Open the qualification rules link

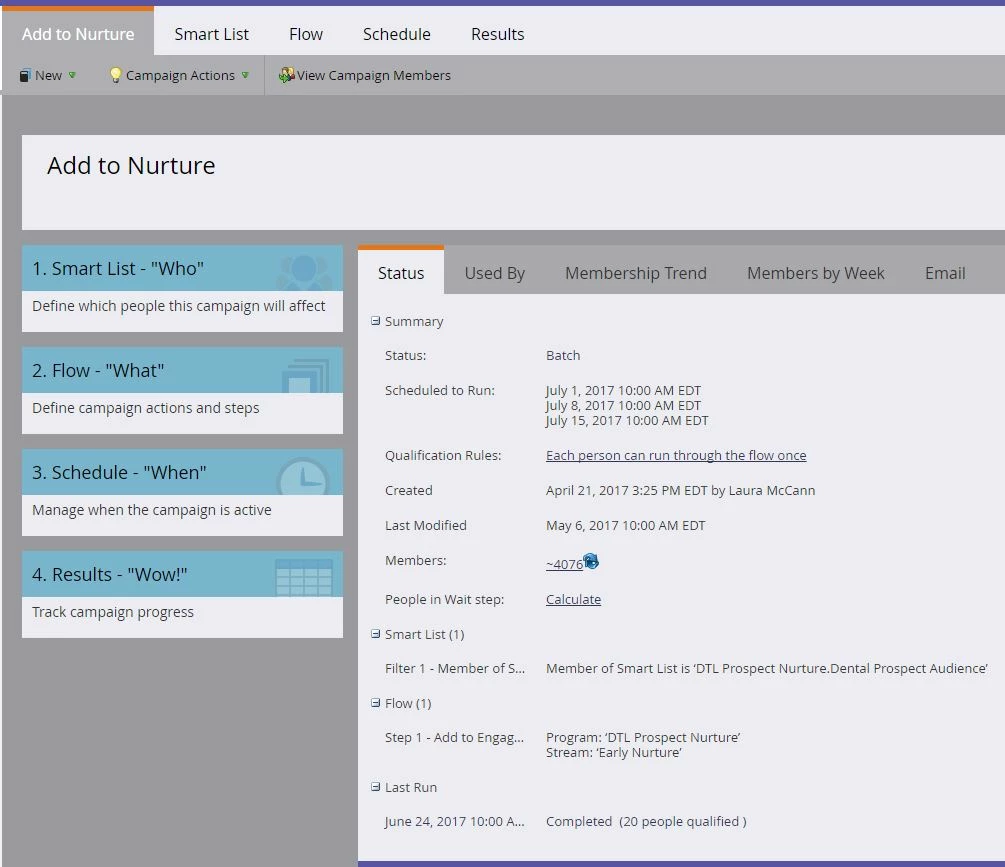coord(676,455)
